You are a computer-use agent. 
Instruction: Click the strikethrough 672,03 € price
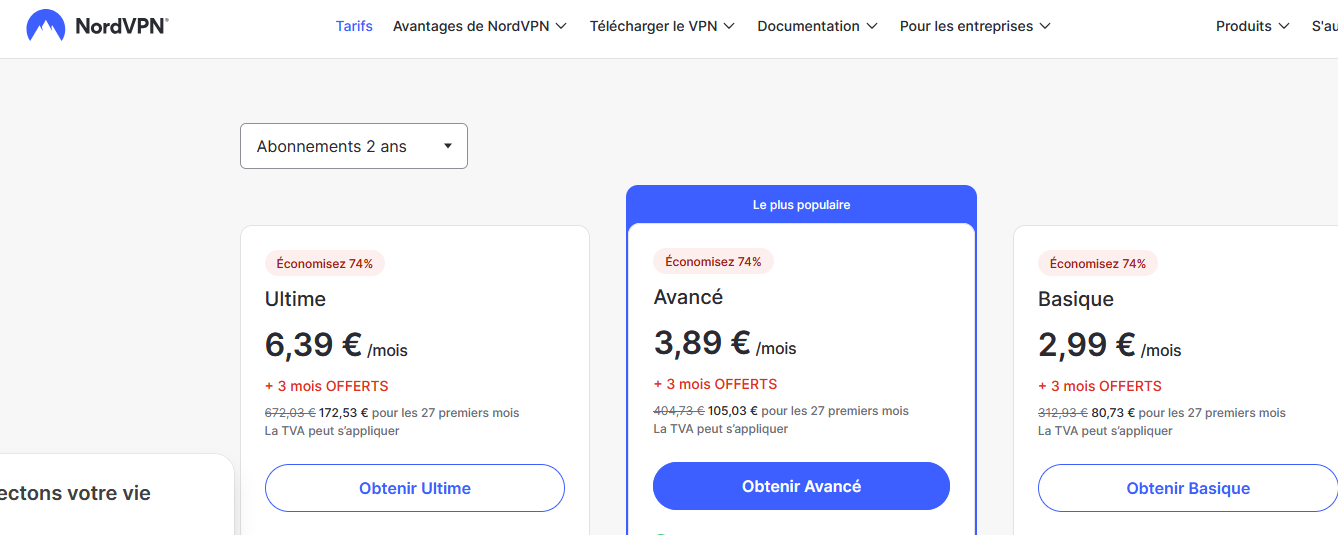pos(290,412)
